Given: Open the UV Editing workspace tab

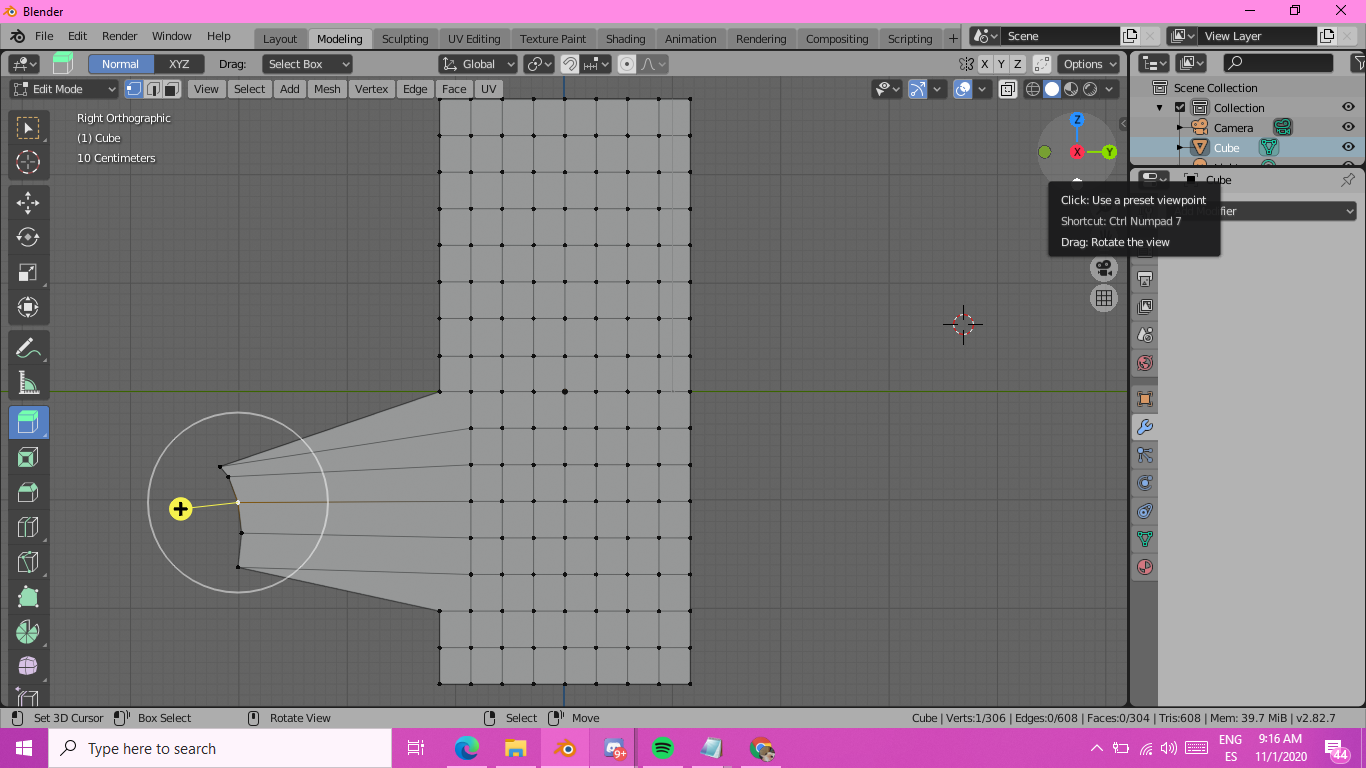Looking at the screenshot, I should coord(474,39).
